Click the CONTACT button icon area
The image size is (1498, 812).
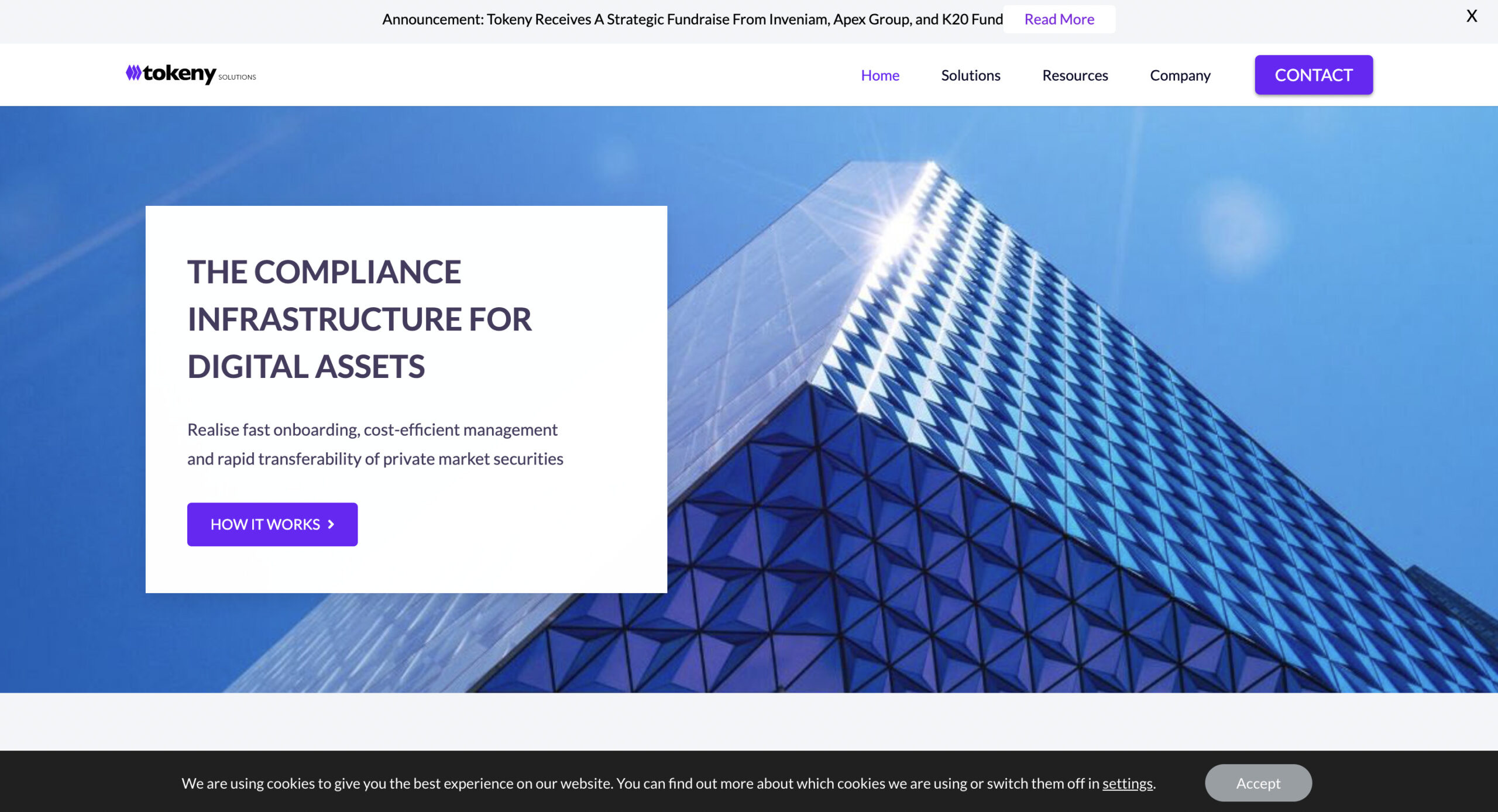[x=1314, y=74]
